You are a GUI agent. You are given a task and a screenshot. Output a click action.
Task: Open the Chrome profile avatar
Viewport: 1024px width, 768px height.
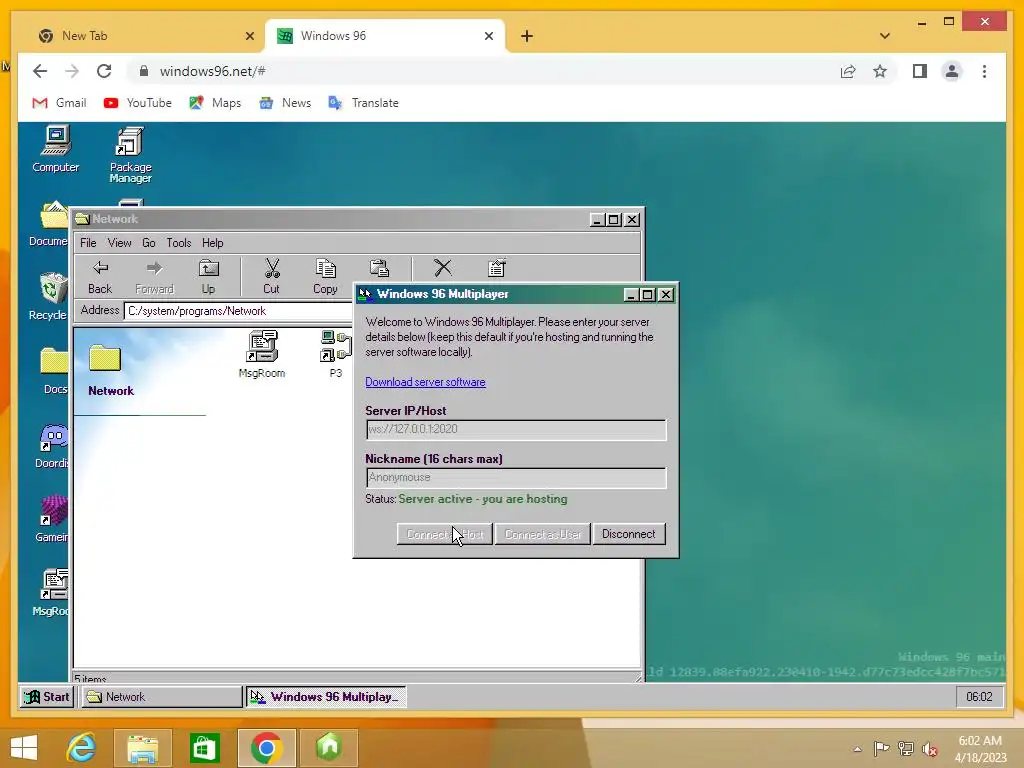tap(952, 71)
